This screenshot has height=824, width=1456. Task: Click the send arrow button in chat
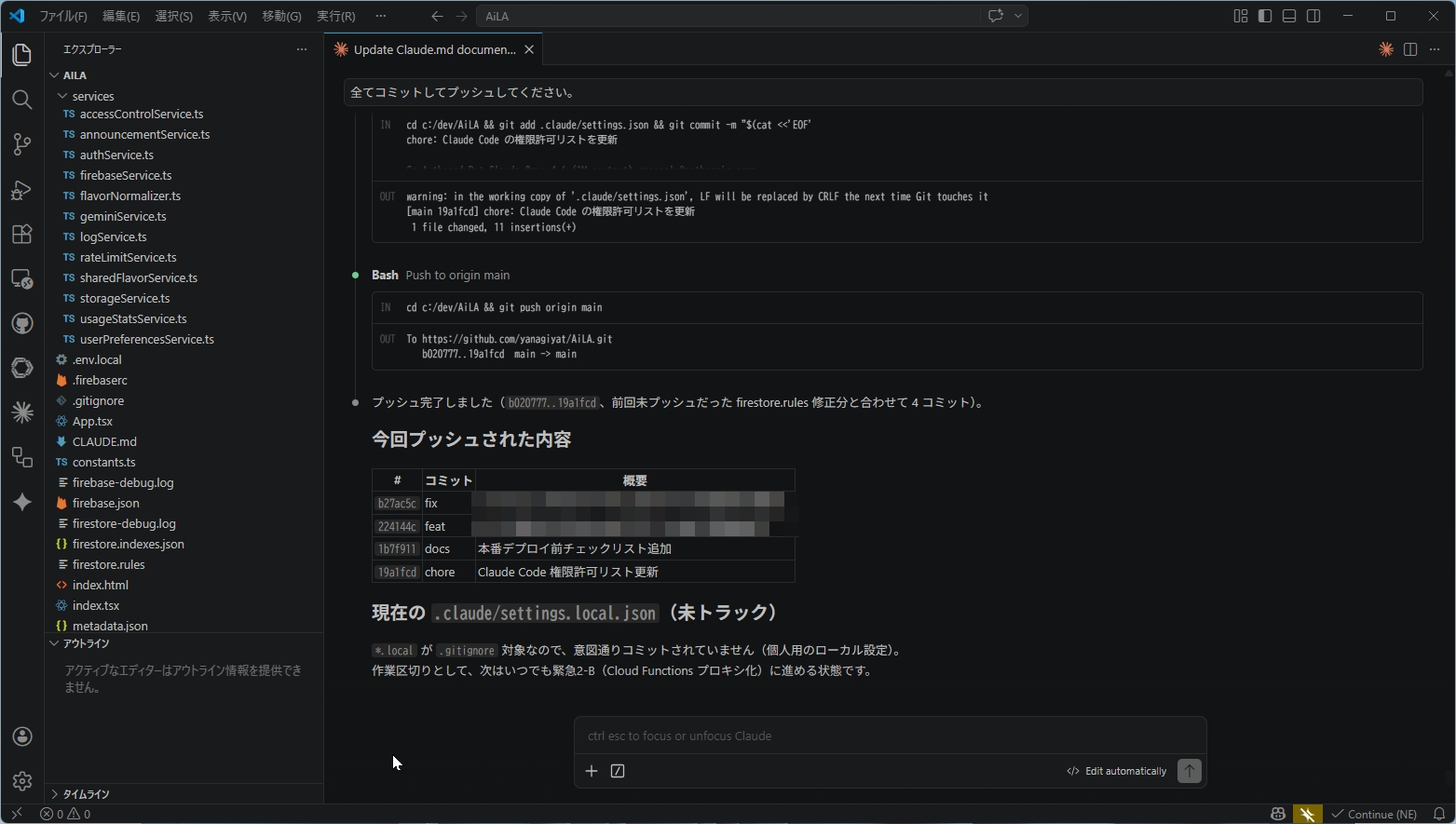pyautogui.click(x=1190, y=771)
